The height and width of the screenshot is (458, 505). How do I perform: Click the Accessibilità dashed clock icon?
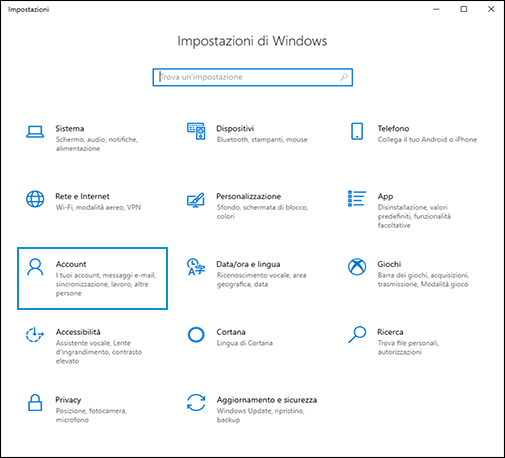point(35,335)
